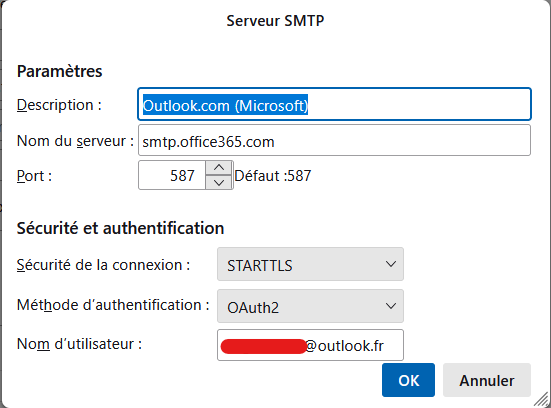This screenshot has height=408, width=551.
Task: Open the STARTTLS connection security dropdown
Action: pos(310,264)
